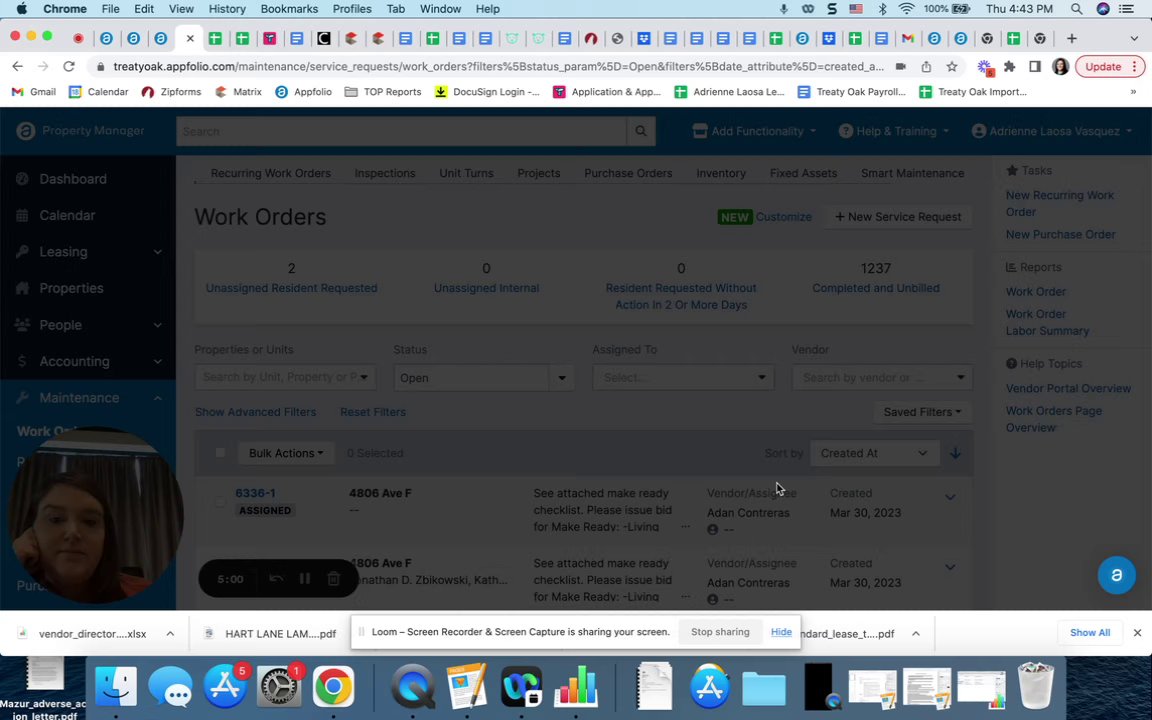Open QuickTime Player in the dock
This screenshot has height=720, width=1152.
tap(413, 687)
